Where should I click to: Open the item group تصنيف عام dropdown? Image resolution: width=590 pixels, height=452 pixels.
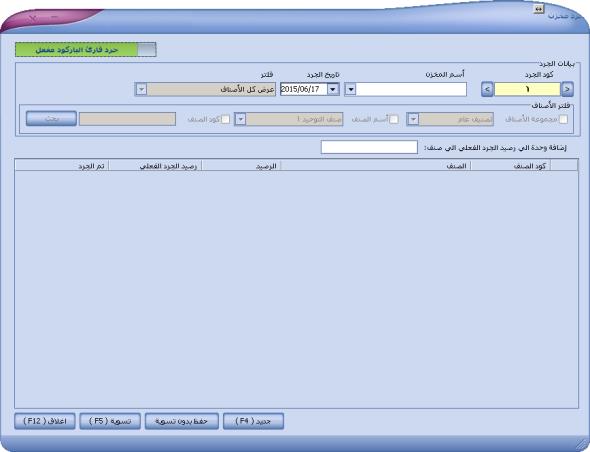coord(413,119)
